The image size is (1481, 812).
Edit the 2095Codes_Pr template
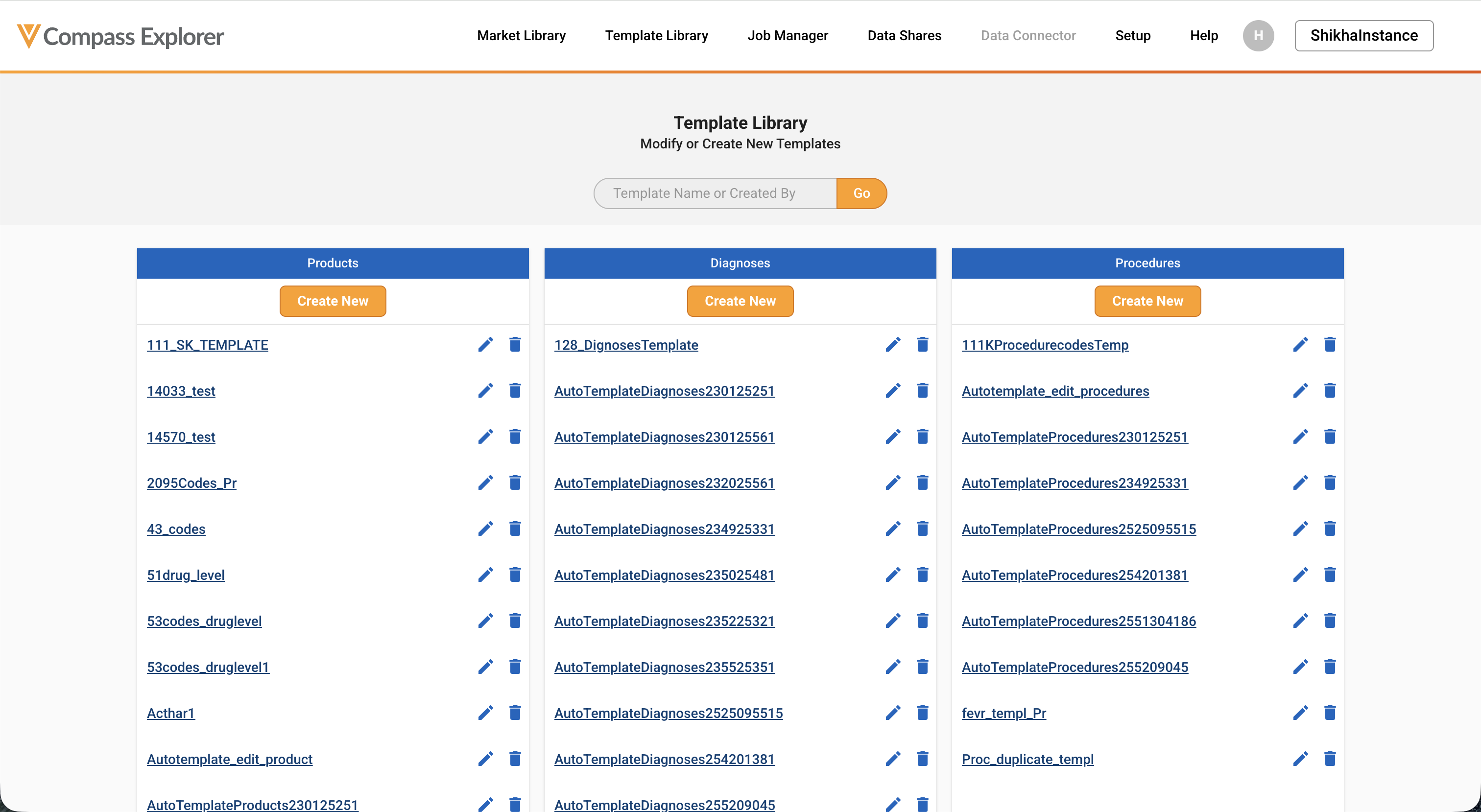pos(485,482)
